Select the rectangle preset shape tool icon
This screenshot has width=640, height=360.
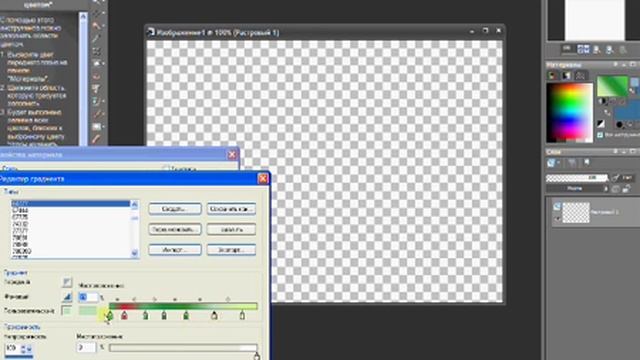pyautogui.click(x=96, y=127)
